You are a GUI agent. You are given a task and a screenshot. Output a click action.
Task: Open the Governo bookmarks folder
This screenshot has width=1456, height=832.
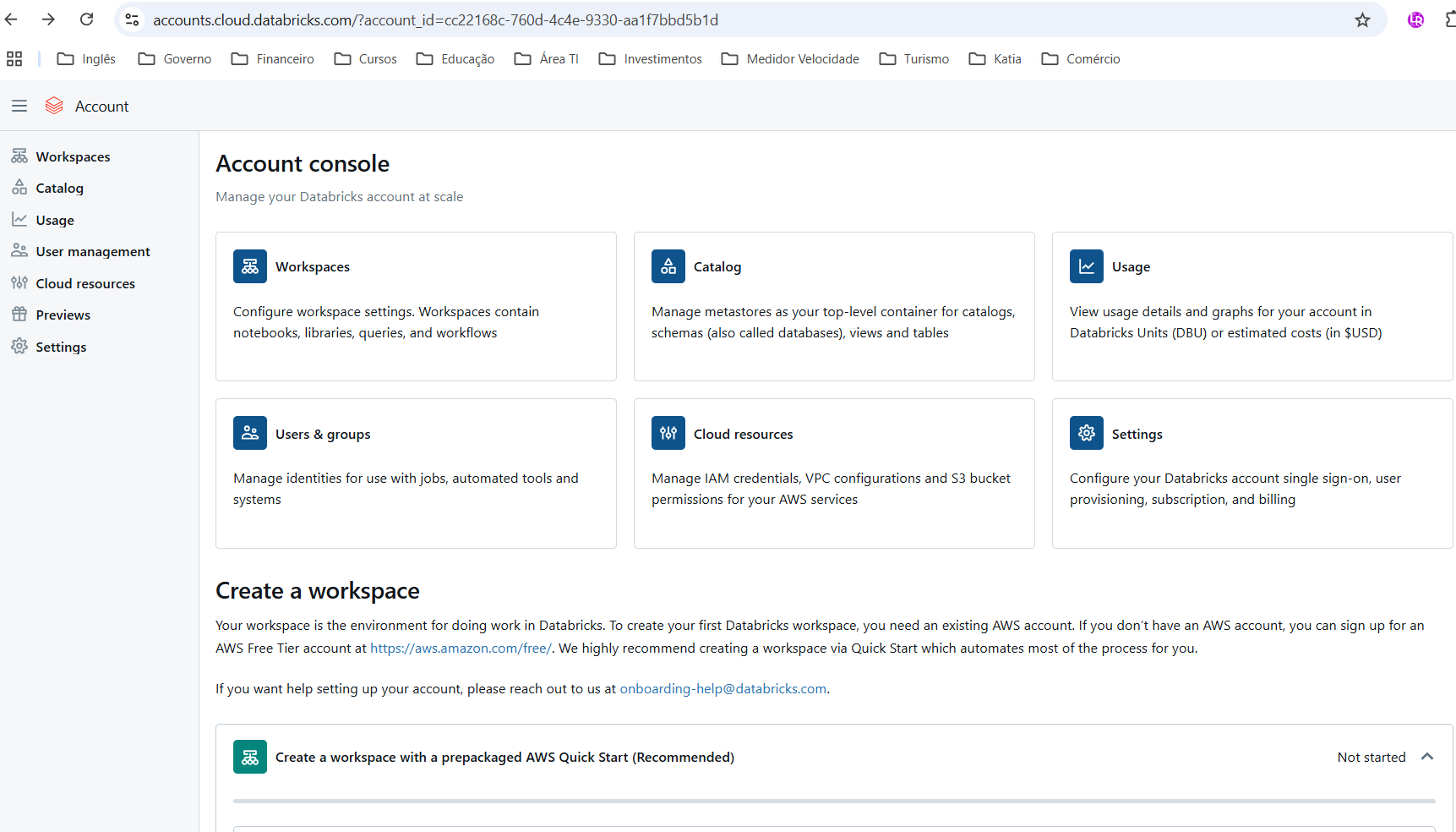click(175, 58)
